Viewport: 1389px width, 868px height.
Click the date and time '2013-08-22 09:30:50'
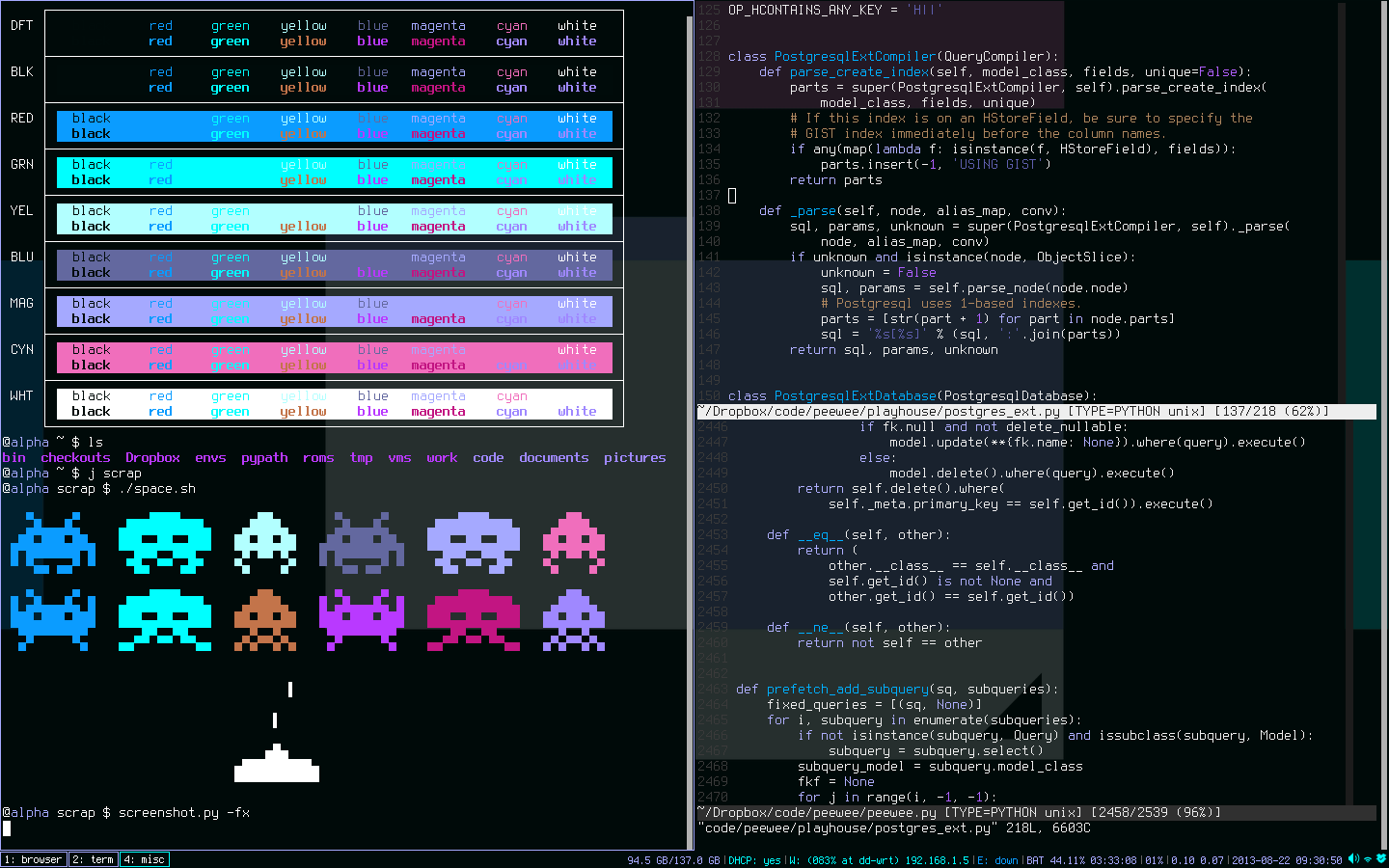point(1287,860)
